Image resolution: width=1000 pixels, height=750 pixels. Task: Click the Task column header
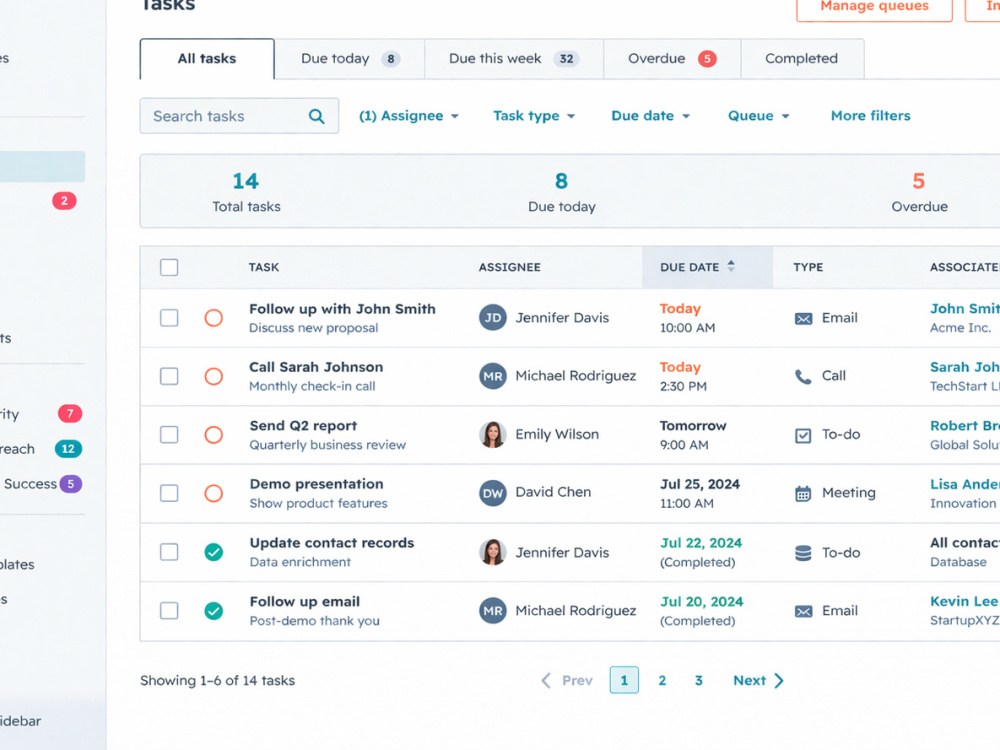point(264,267)
